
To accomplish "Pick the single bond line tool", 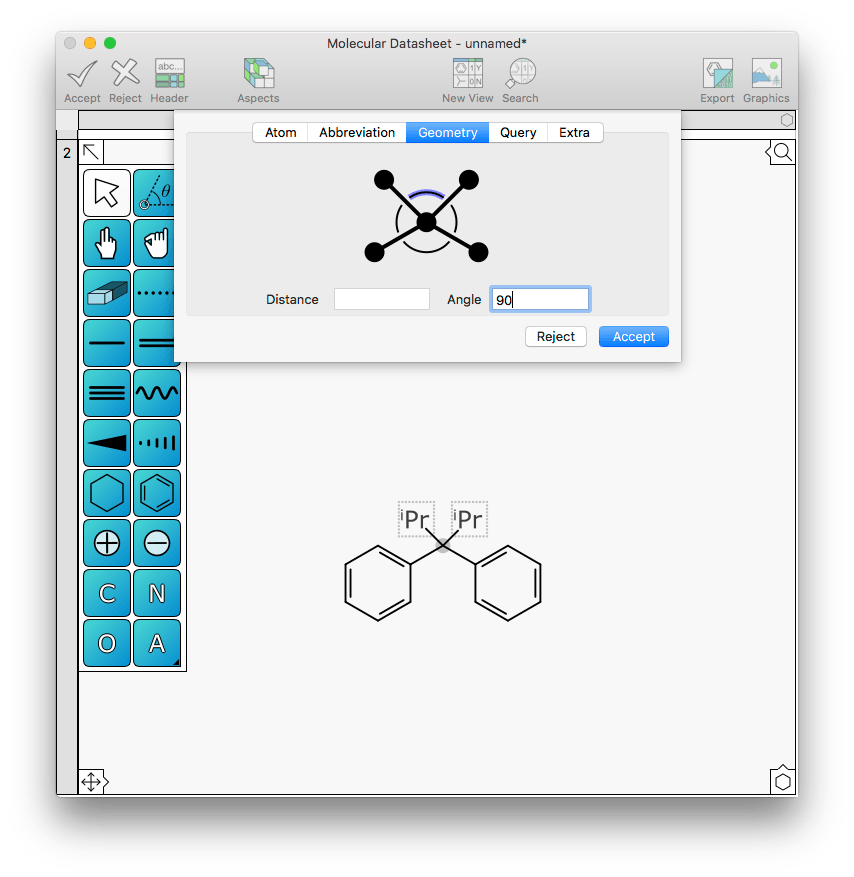I will click(x=106, y=343).
